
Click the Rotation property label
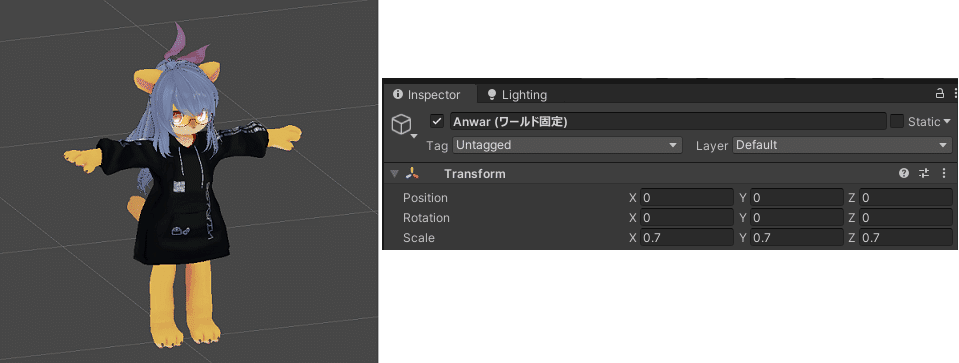click(426, 218)
